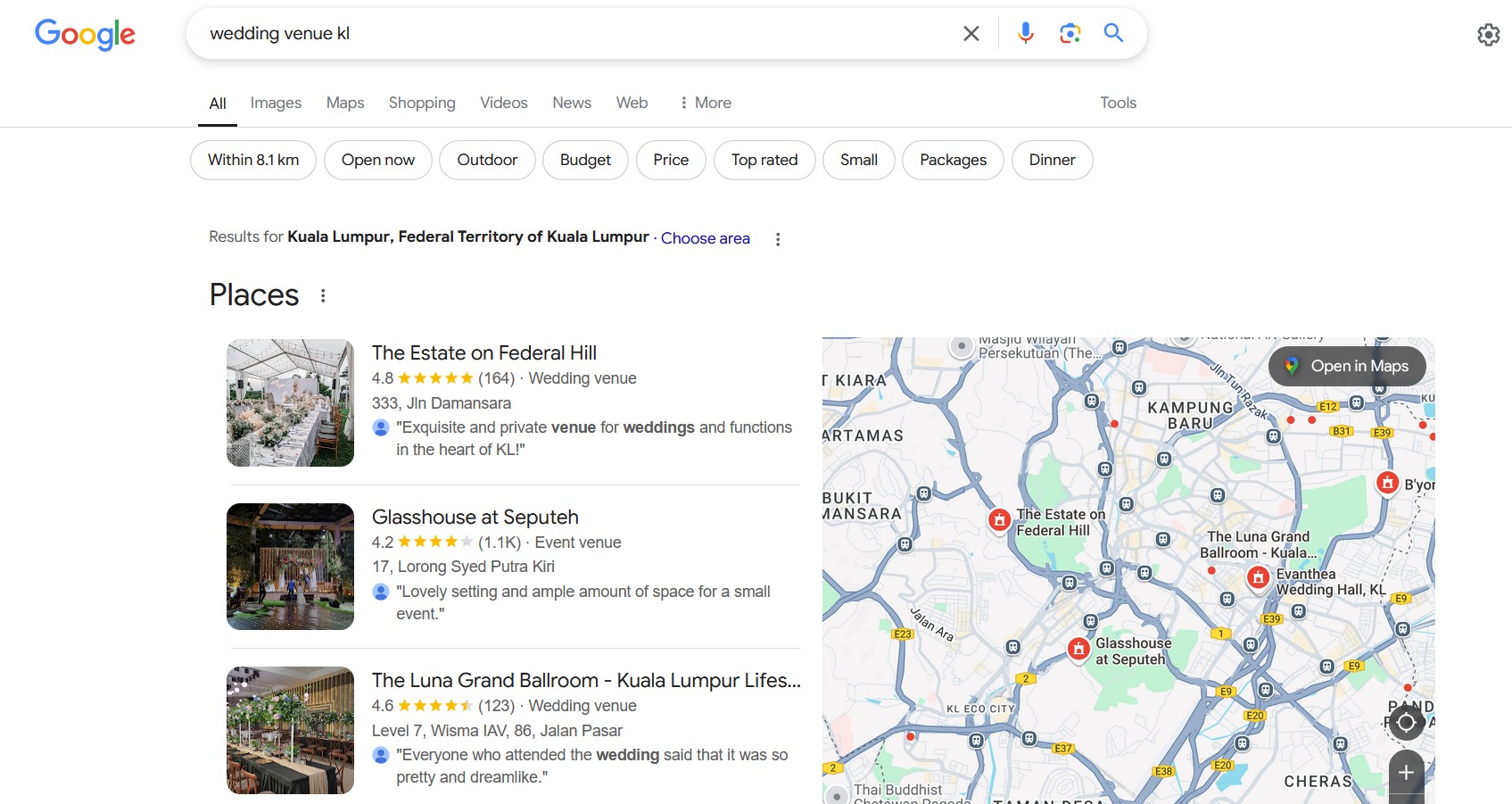The width and height of the screenshot is (1512, 804).
Task: Toggle the Outdoor filter chip
Action: [487, 160]
